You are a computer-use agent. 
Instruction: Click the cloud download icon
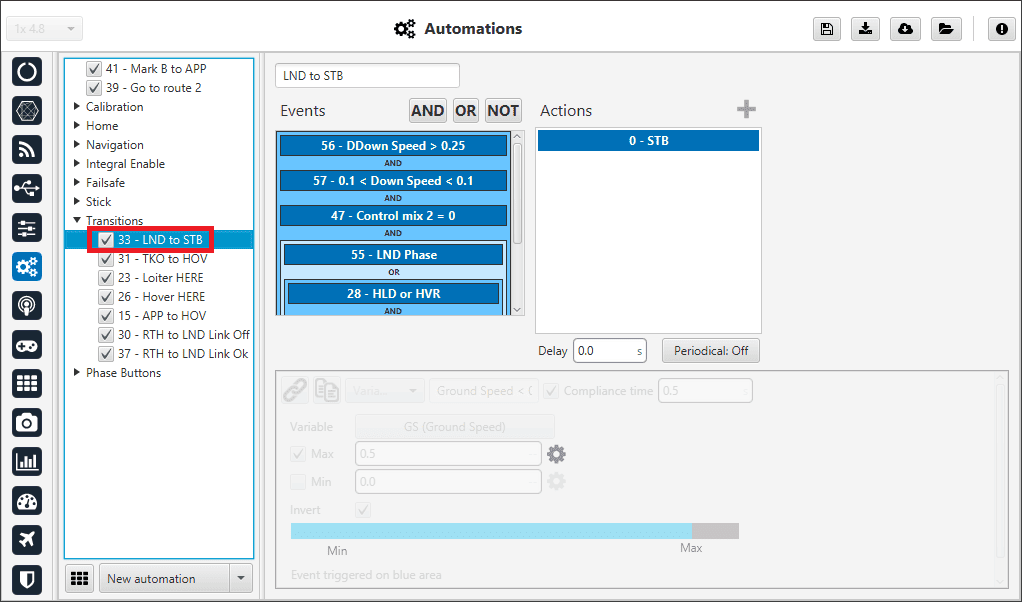[905, 29]
